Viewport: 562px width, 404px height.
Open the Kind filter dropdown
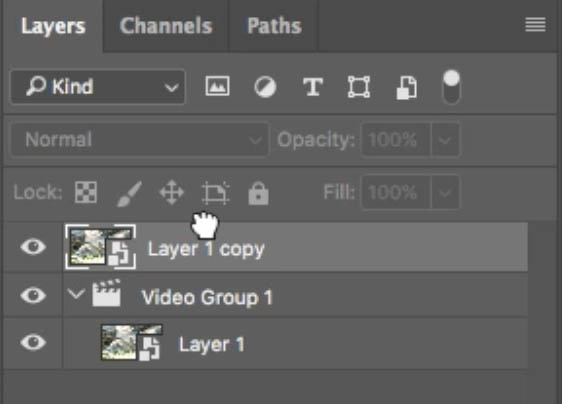[x=98, y=87]
